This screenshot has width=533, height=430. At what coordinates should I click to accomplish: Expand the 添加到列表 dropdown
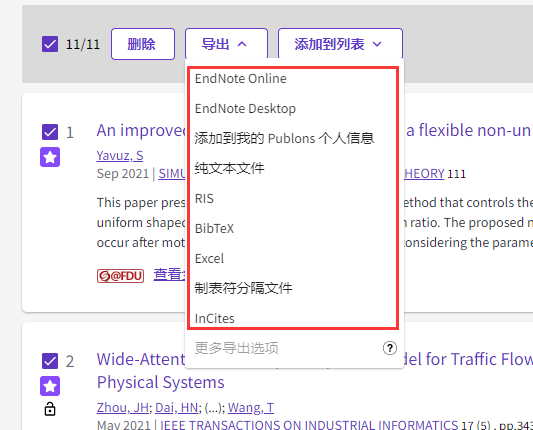(340, 44)
